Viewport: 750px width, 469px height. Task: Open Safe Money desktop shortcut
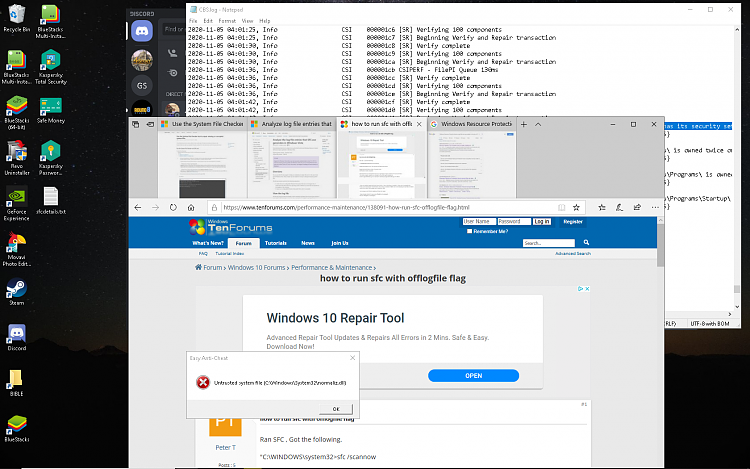pos(50,110)
